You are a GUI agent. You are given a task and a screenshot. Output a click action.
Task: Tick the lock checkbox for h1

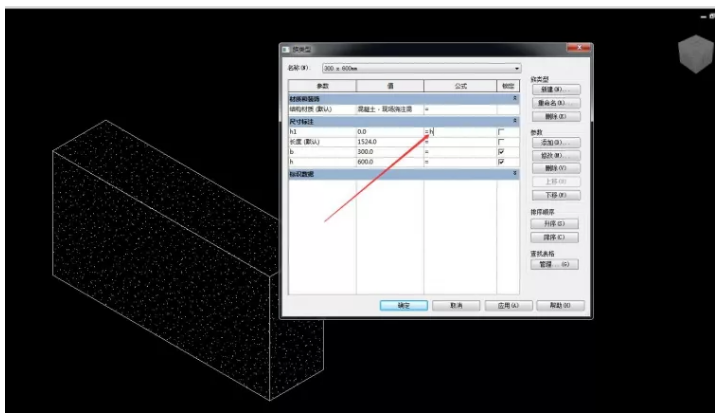tap(501, 132)
